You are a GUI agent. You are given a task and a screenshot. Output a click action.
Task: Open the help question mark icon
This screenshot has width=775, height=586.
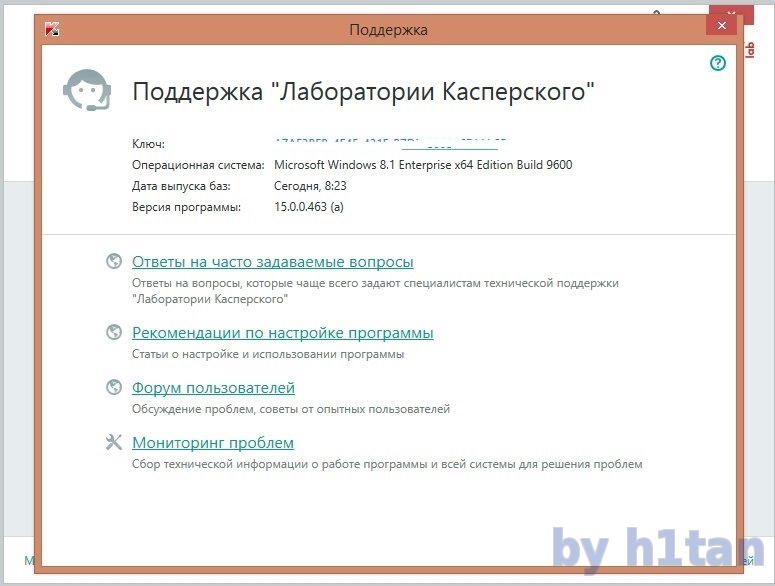point(718,63)
